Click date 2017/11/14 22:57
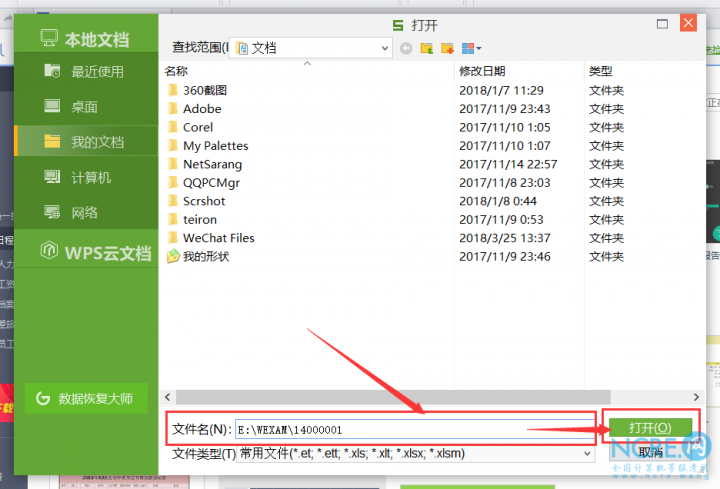Image resolution: width=720 pixels, height=489 pixels. [508, 164]
